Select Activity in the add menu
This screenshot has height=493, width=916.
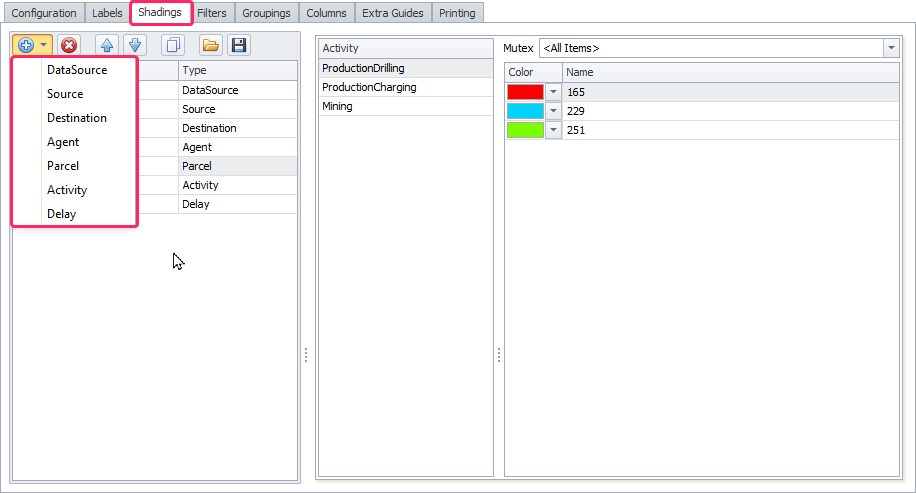pos(67,190)
